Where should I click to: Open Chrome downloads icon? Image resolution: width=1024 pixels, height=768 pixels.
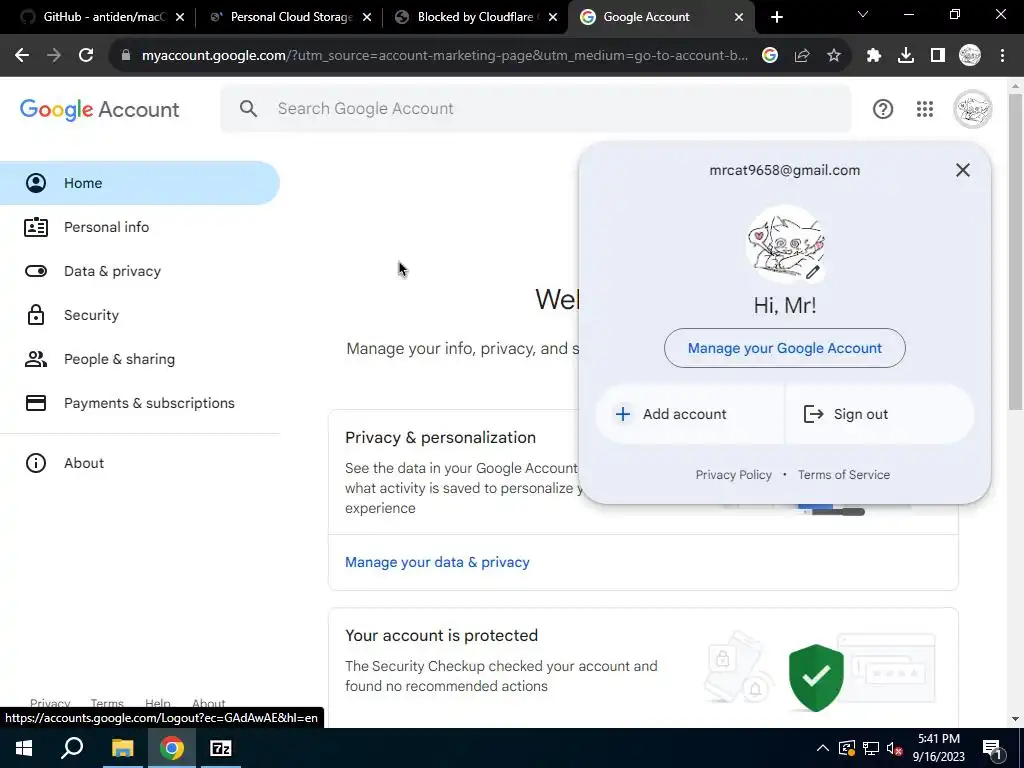click(906, 56)
